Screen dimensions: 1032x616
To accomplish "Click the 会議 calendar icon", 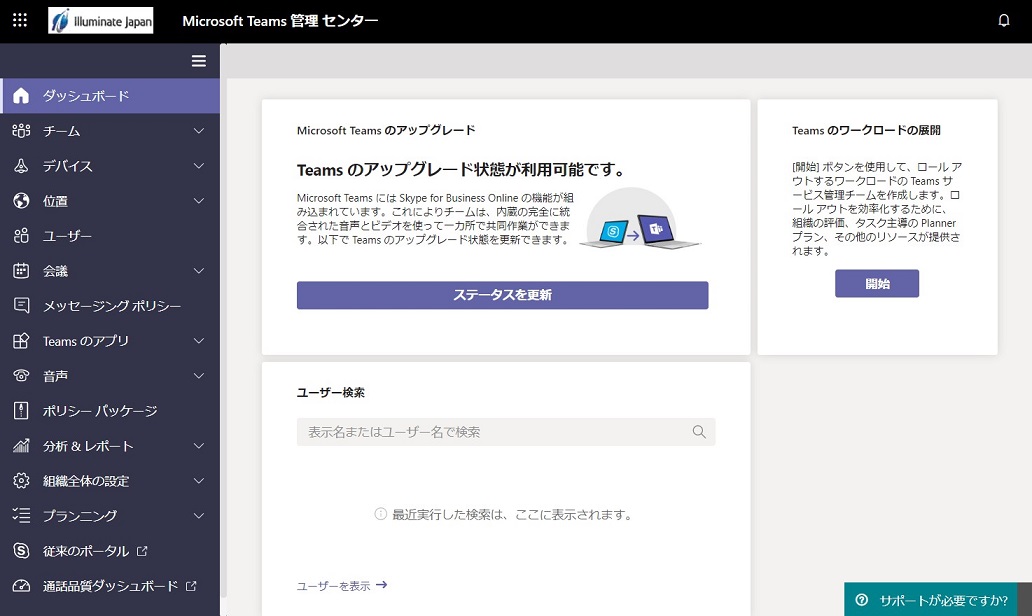I will pos(21,270).
